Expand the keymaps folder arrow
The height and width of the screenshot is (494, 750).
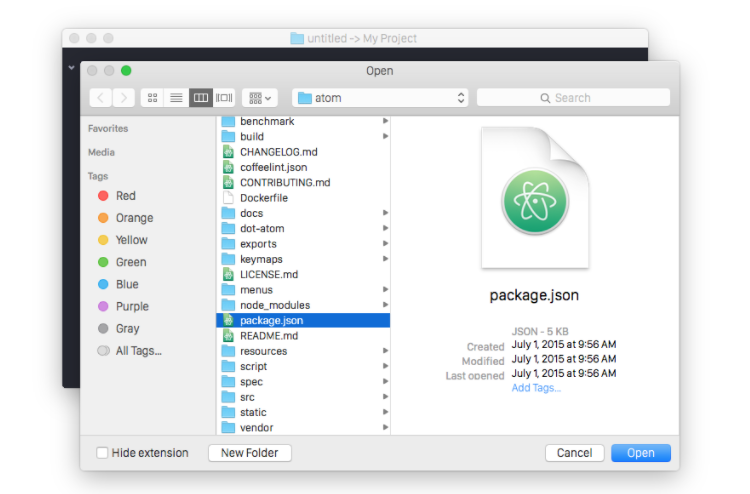tap(385, 259)
